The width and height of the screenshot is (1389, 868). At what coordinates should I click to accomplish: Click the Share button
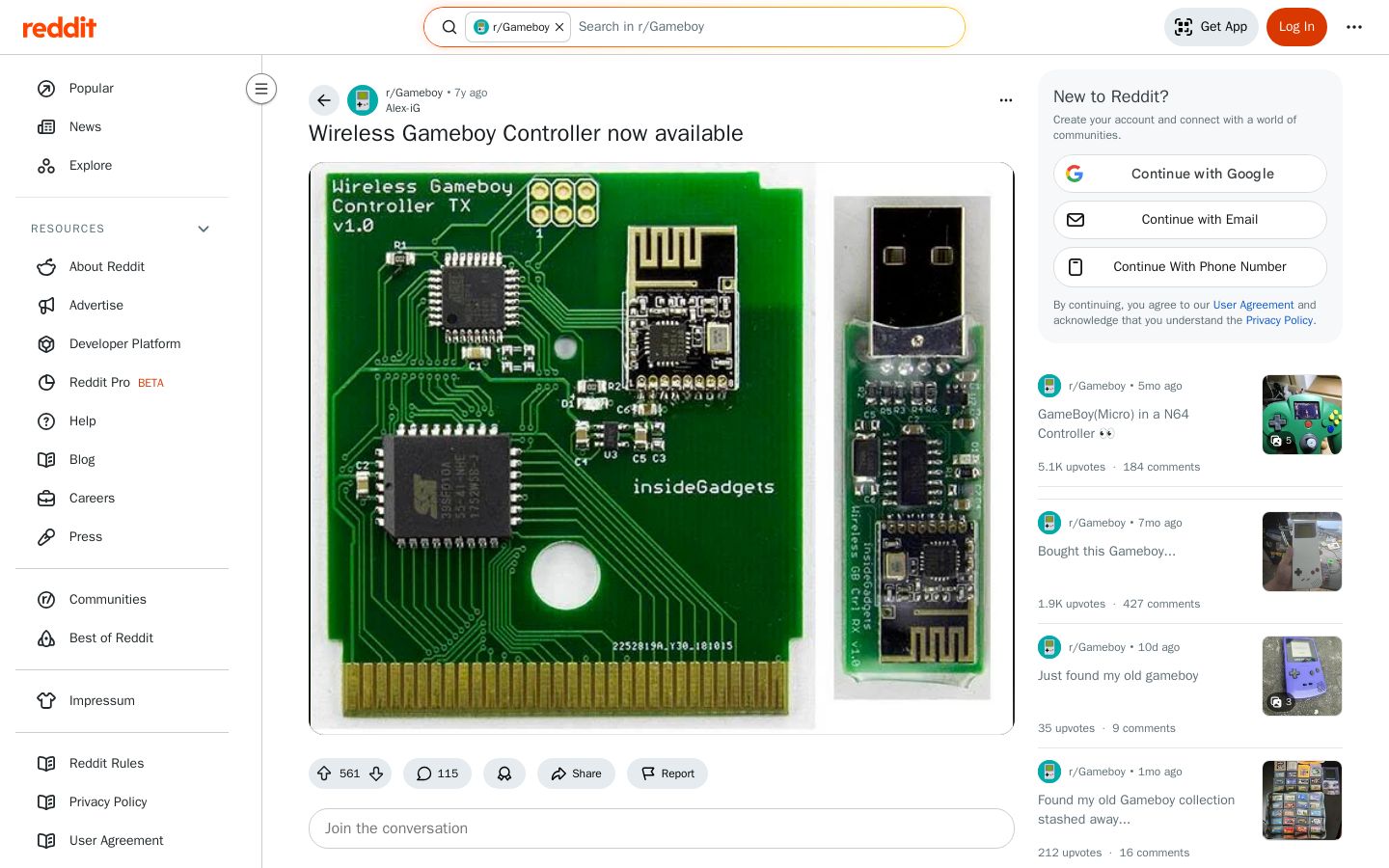[576, 773]
